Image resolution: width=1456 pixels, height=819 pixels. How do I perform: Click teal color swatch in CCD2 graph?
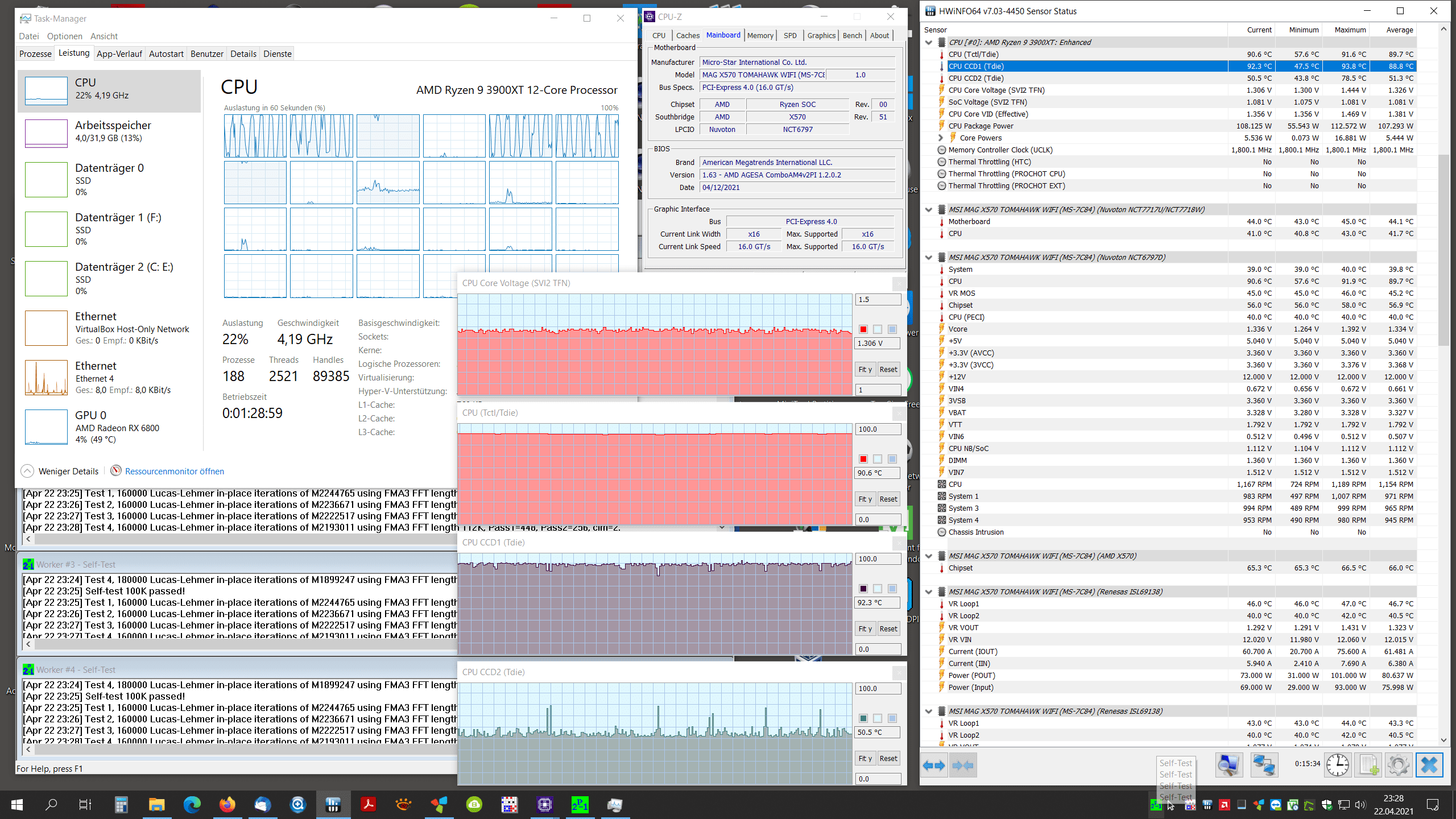coord(863,718)
